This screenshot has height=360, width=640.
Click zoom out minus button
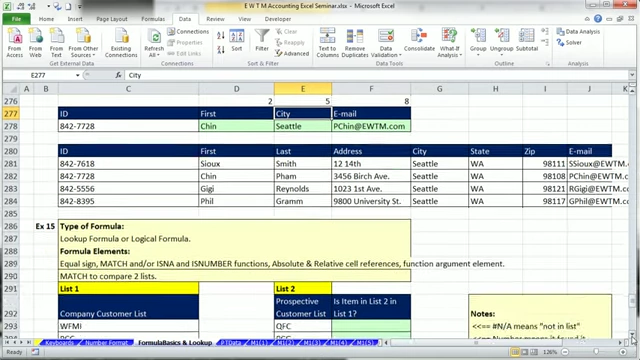coord(565,352)
